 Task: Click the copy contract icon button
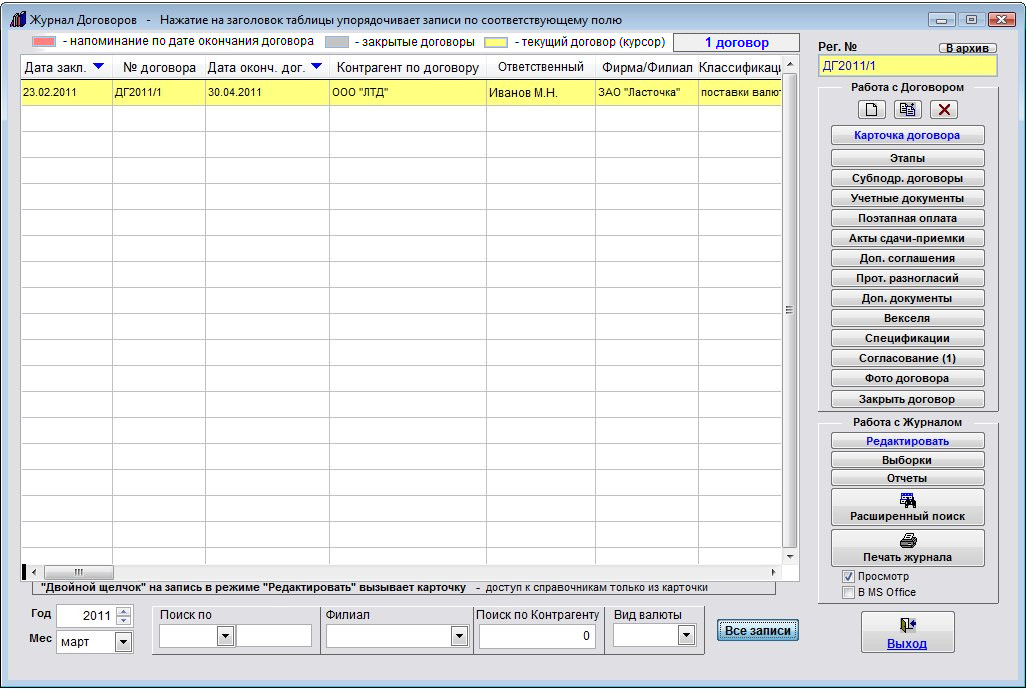[907, 110]
